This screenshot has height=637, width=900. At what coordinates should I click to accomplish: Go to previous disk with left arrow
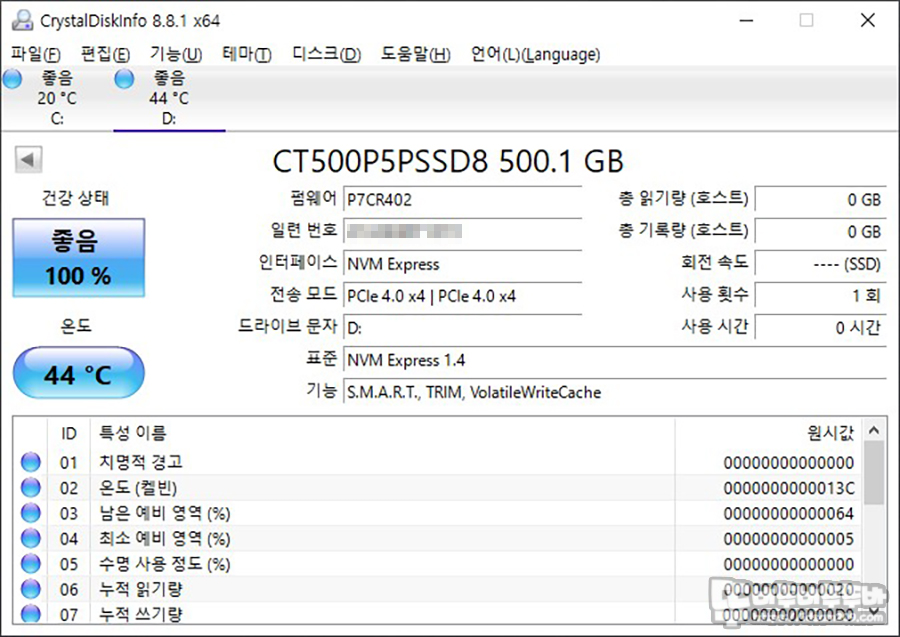(x=28, y=160)
